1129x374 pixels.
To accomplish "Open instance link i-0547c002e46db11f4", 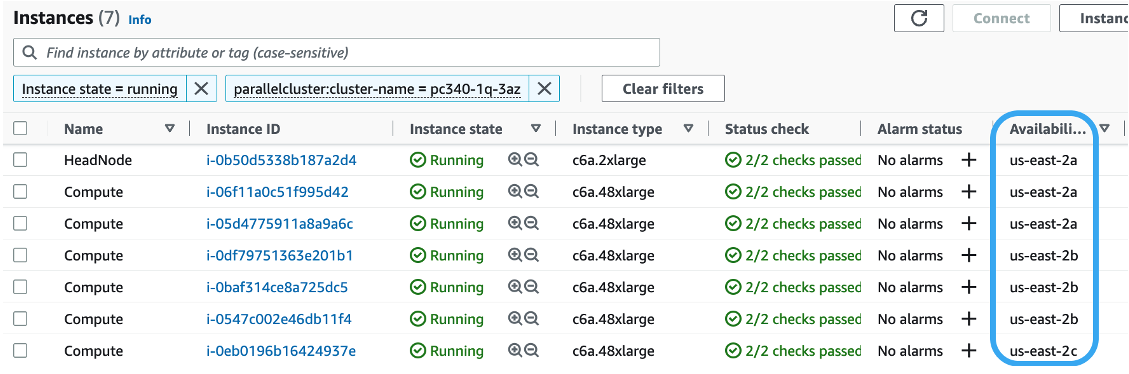I will (x=279, y=319).
